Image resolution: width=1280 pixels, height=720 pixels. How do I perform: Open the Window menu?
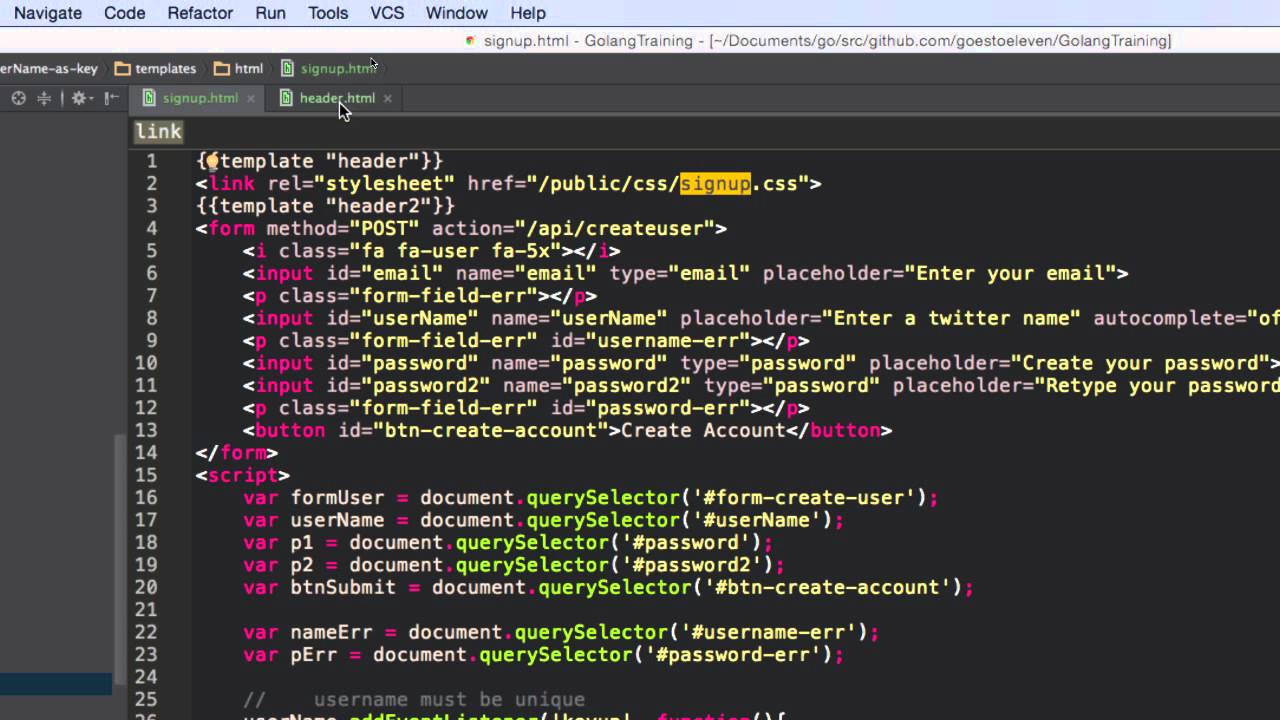pyautogui.click(x=457, y=13)
